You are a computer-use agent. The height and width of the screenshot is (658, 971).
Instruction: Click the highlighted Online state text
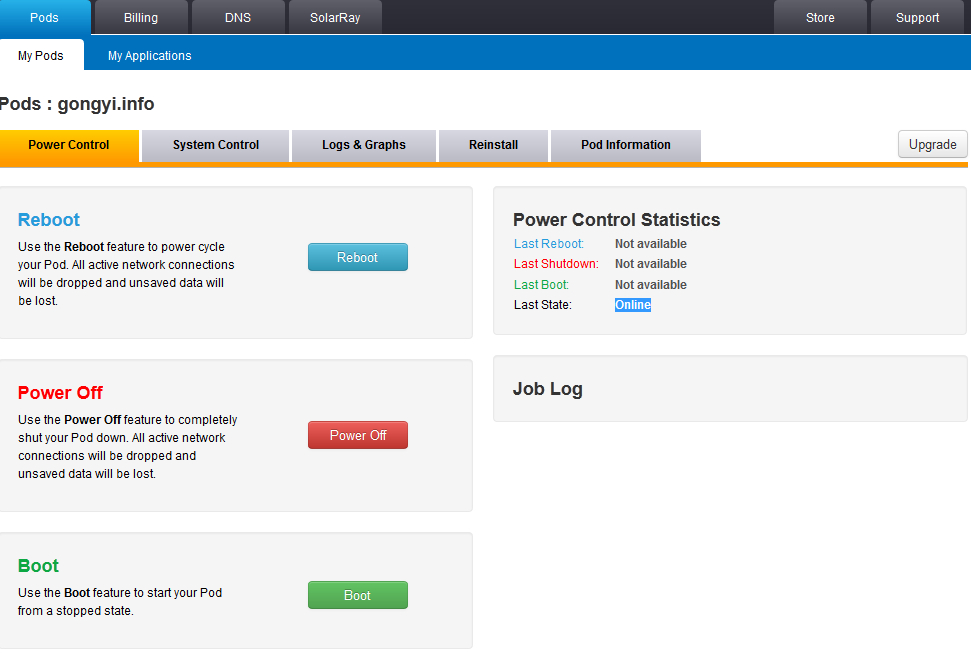633,305
